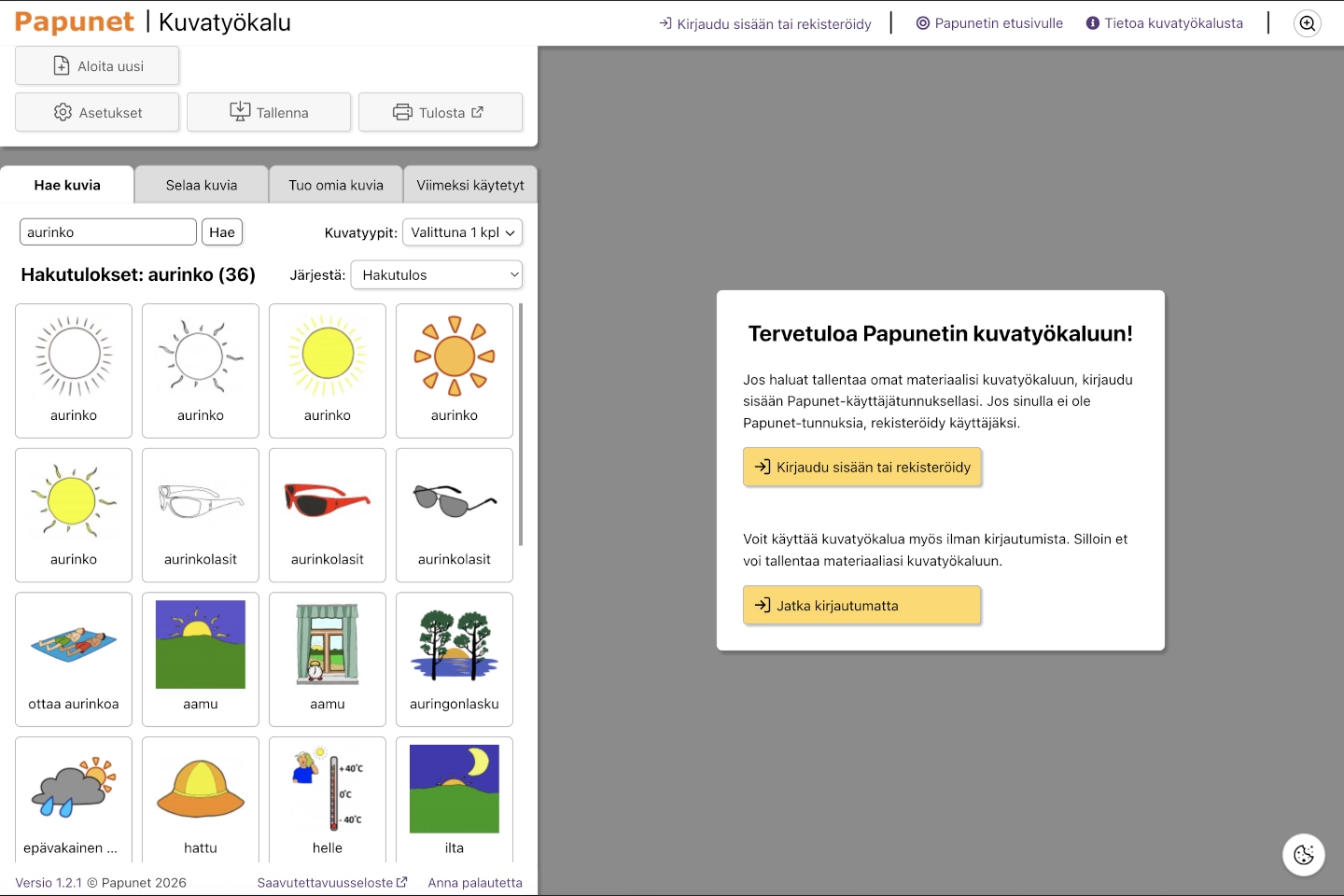Click the magnifier zoom icon top right

tap(1307, 23)
